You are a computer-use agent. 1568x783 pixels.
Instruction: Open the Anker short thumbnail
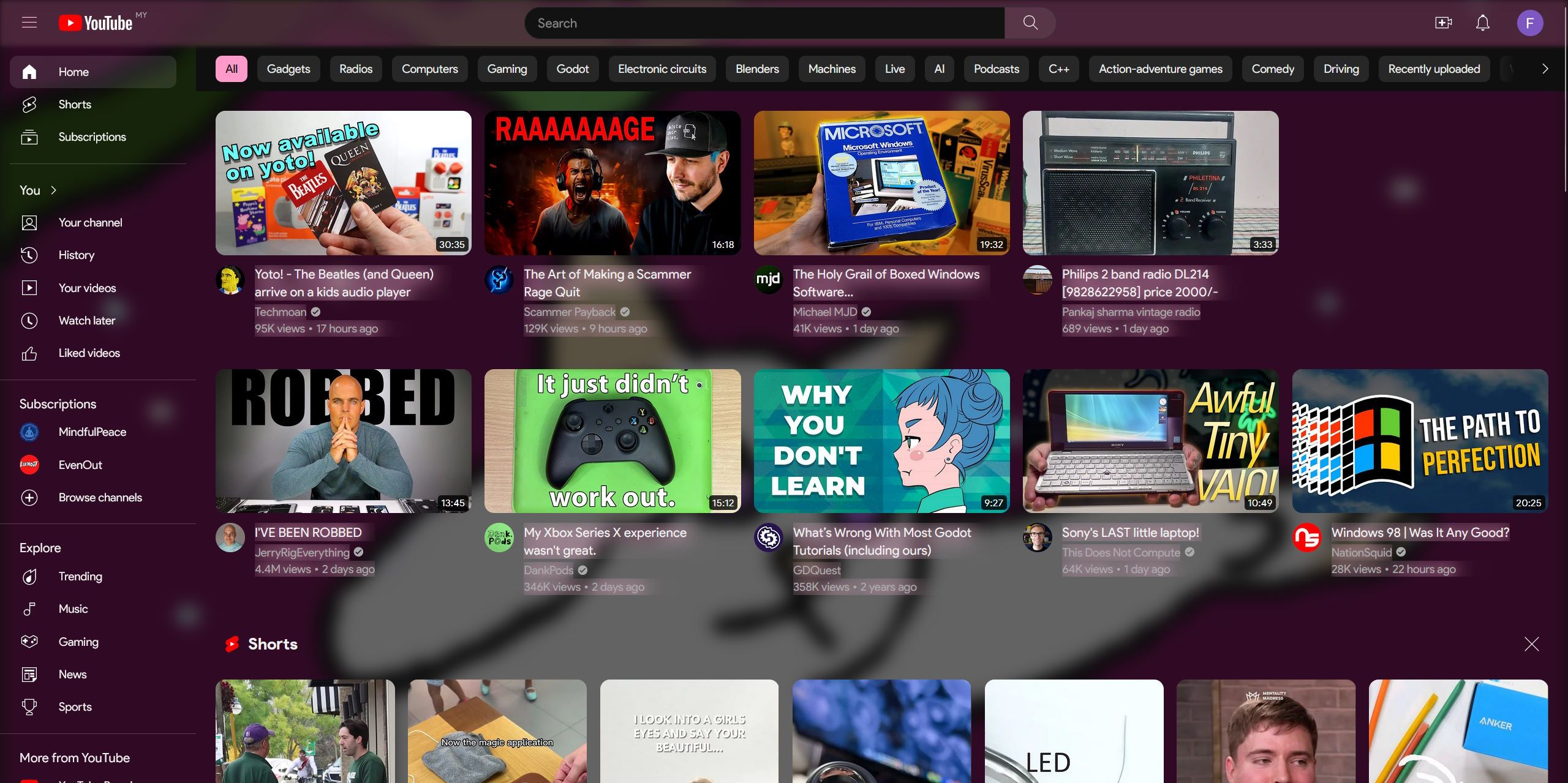(1458, 731)
